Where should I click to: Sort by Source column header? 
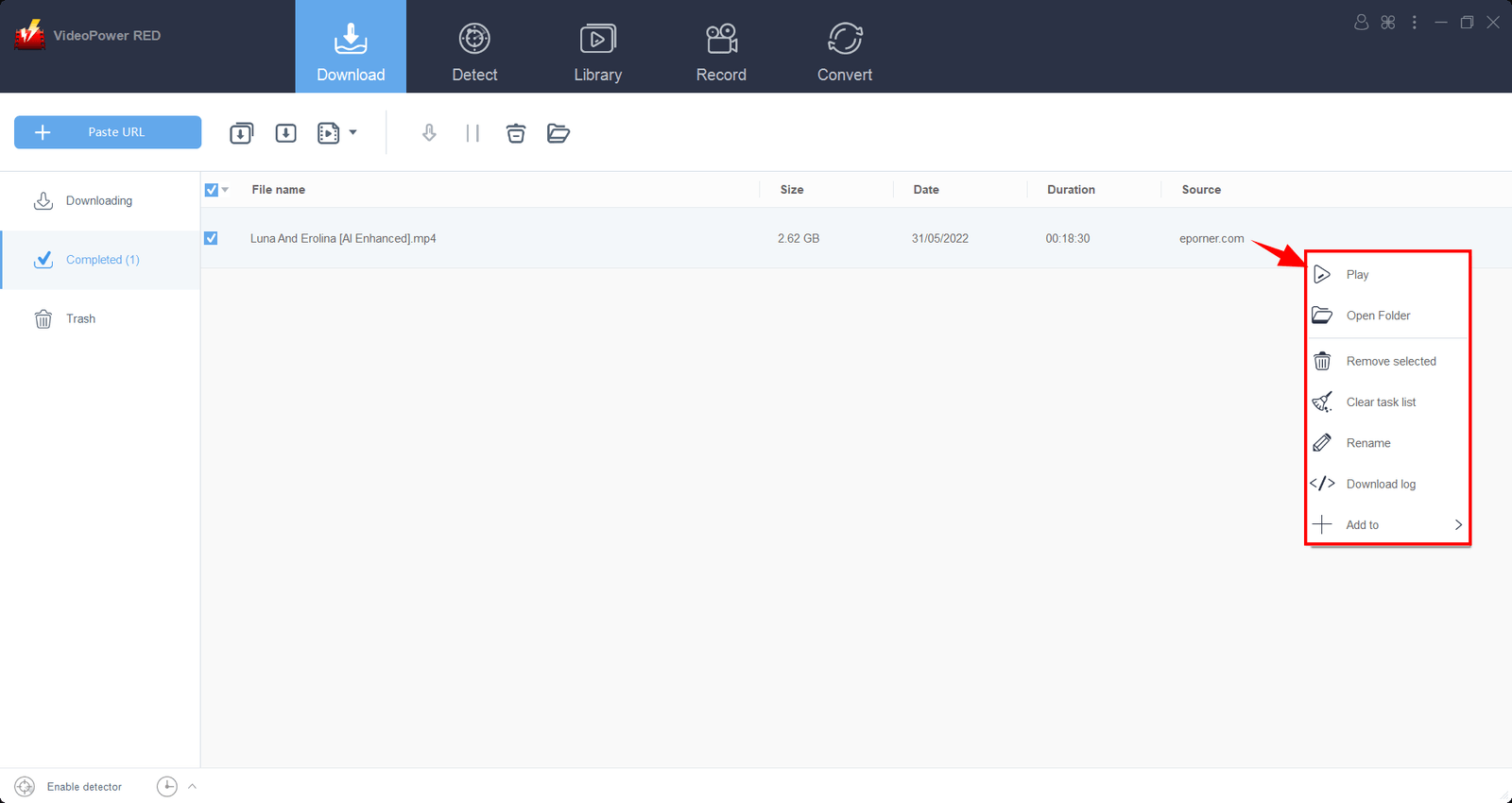pos(1201,190)
